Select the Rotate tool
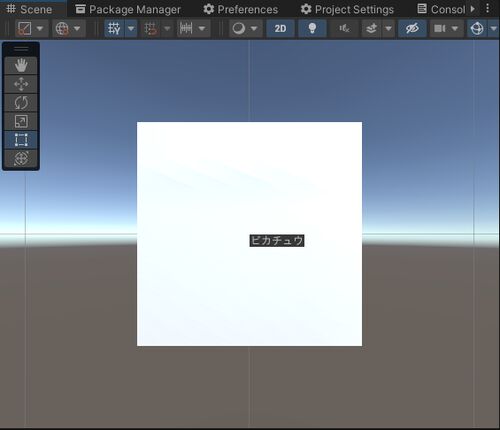 21,103
